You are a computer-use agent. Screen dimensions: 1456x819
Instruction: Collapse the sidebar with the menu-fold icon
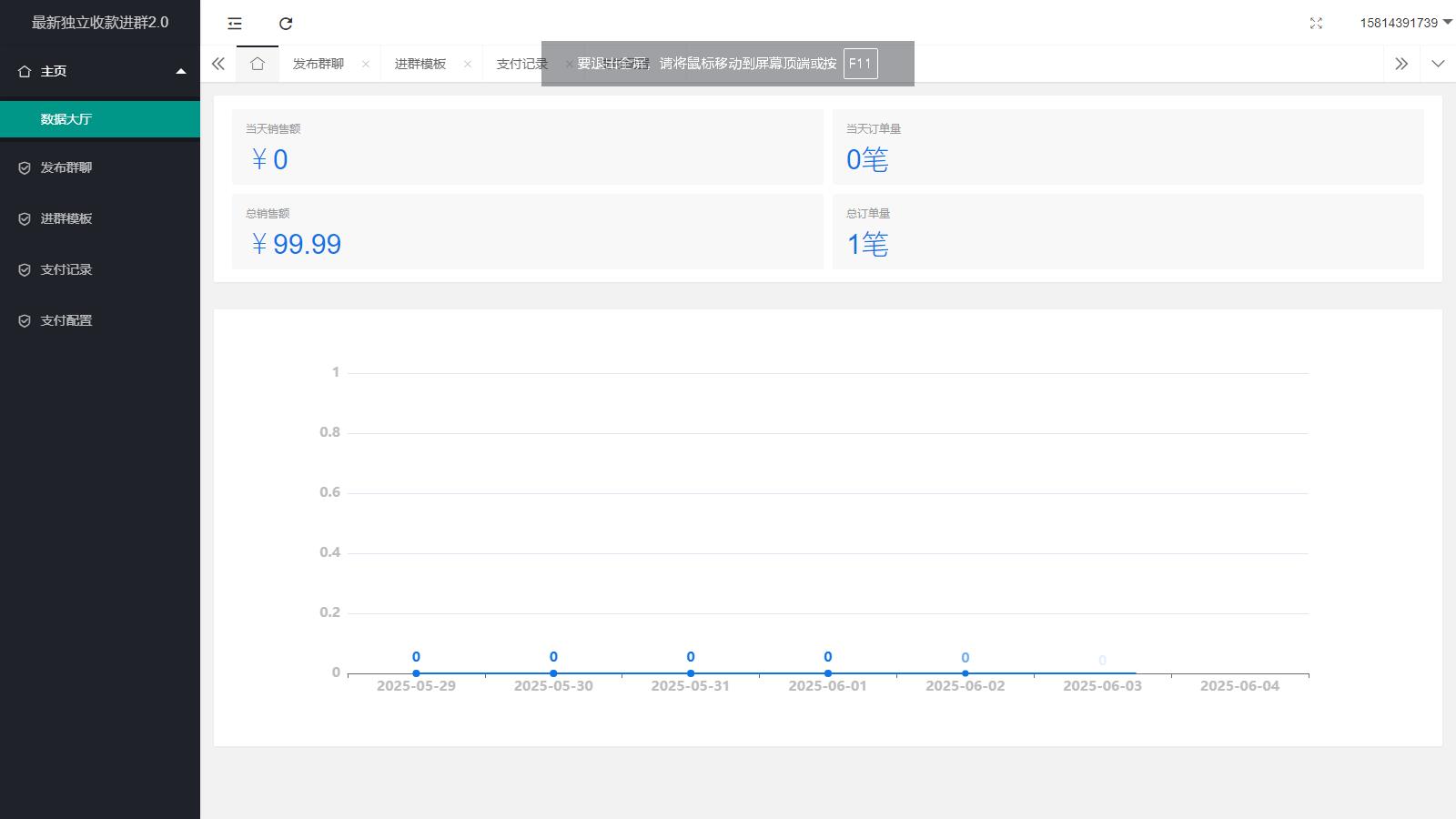[235, 24]
